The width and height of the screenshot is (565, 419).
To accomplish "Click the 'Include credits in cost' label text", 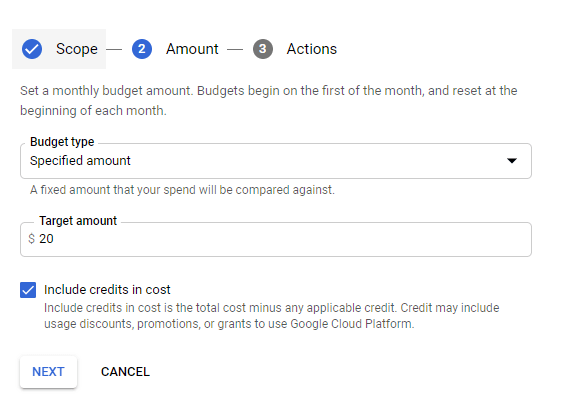I will click(x=107, y=290).
